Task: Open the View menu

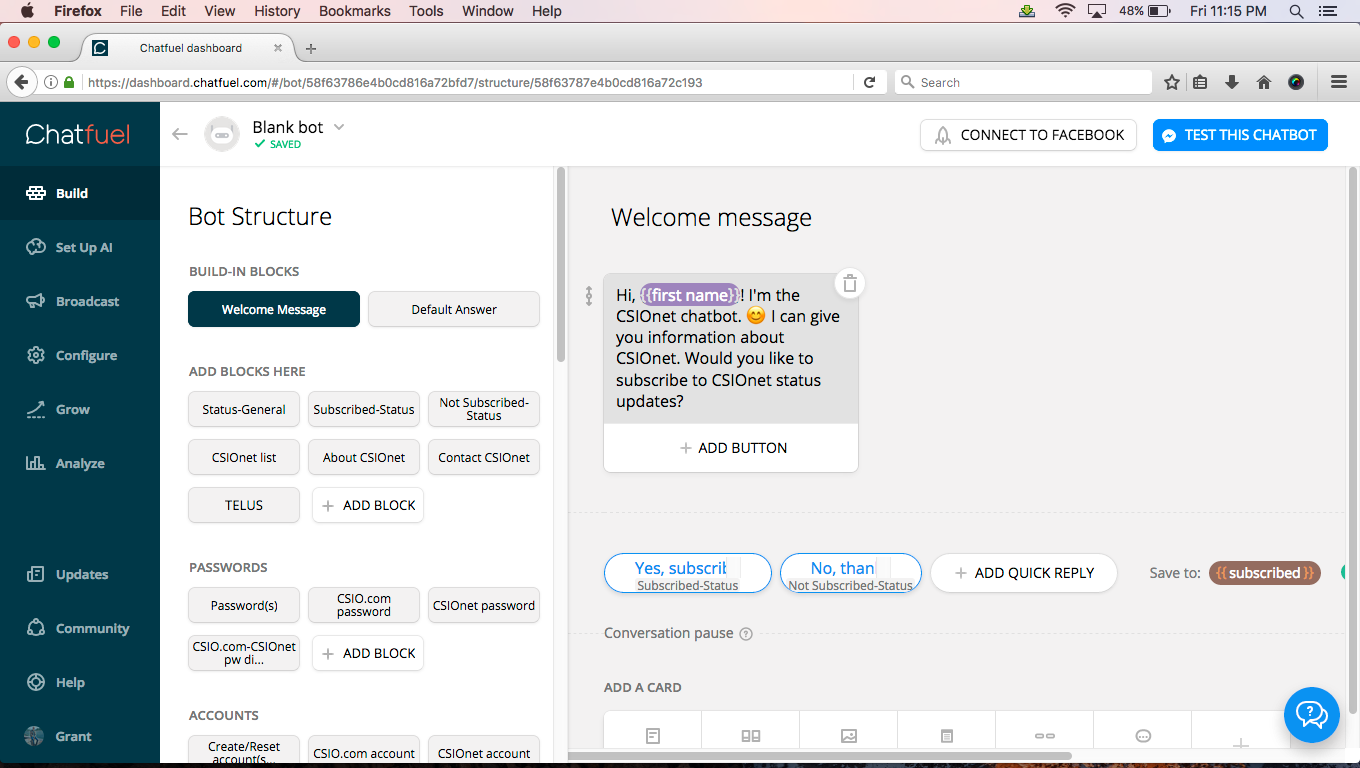Action: (x=220, y=11)
